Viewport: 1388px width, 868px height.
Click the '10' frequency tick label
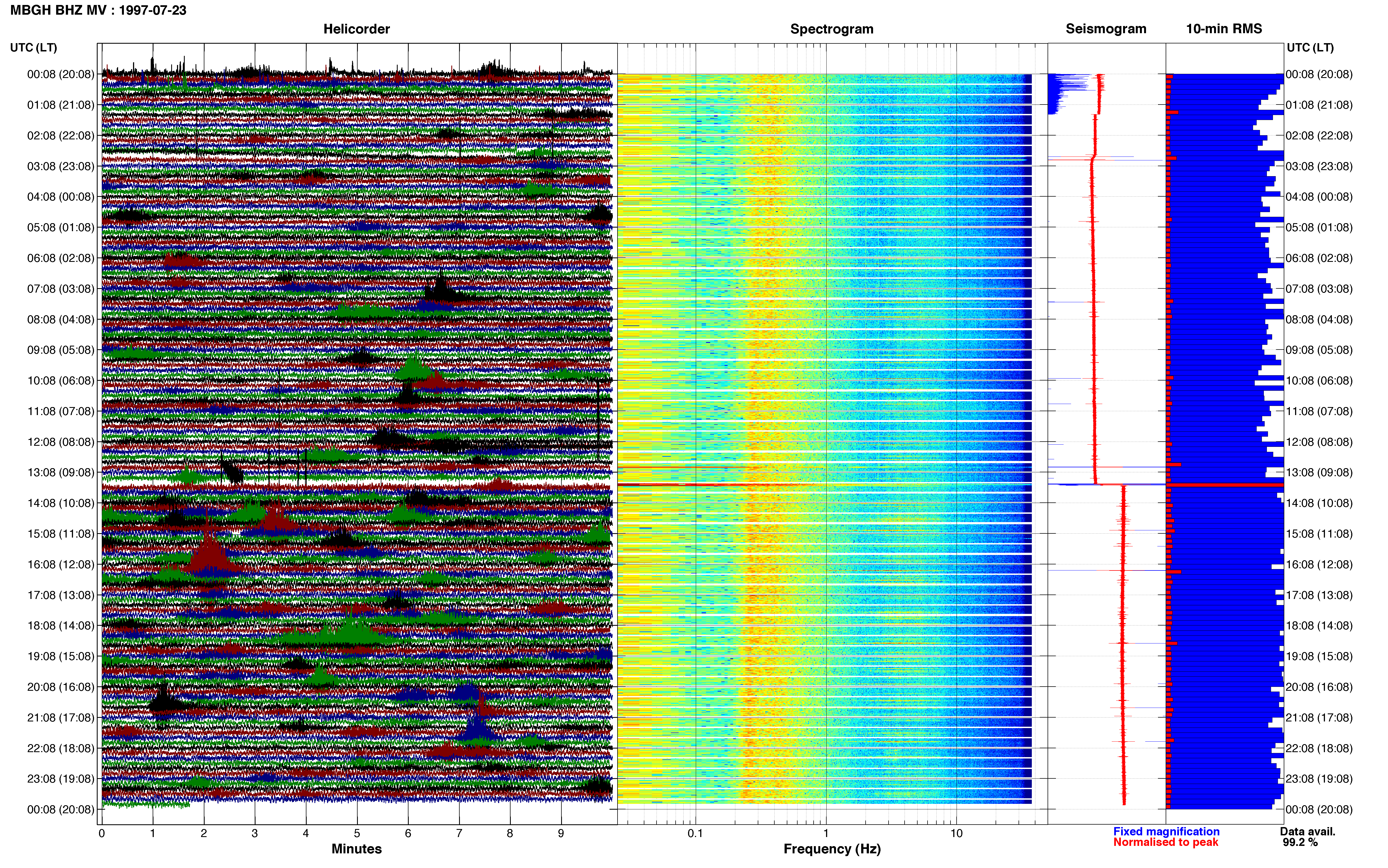[x=956, y=833]
